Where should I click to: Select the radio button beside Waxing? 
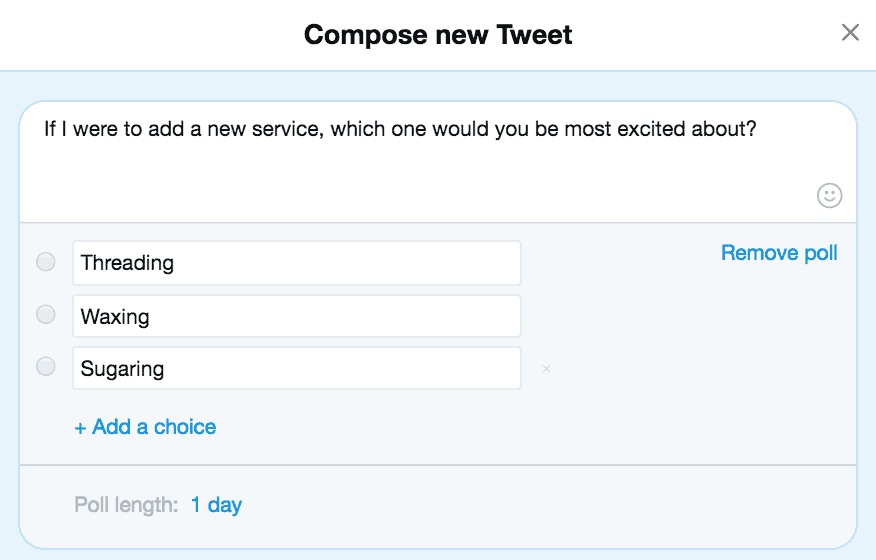pos(46,315)
